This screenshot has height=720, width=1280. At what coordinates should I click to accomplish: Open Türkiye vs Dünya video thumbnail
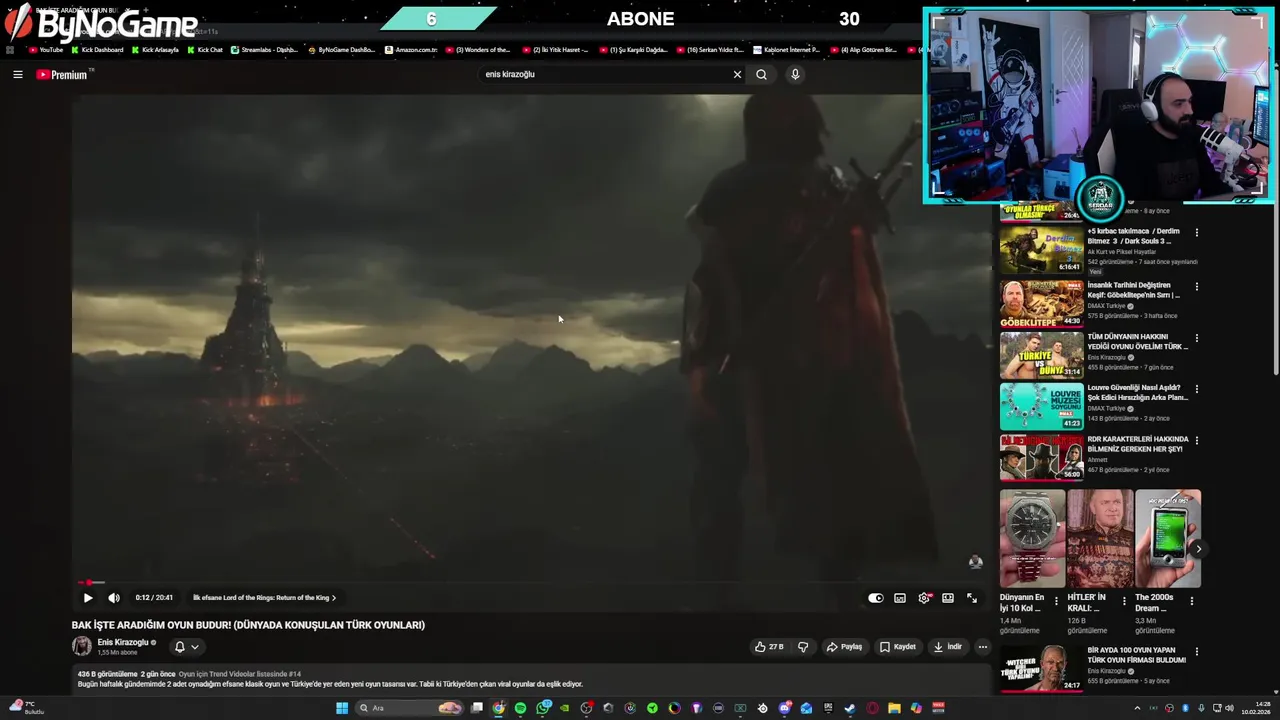point(1041,355)
